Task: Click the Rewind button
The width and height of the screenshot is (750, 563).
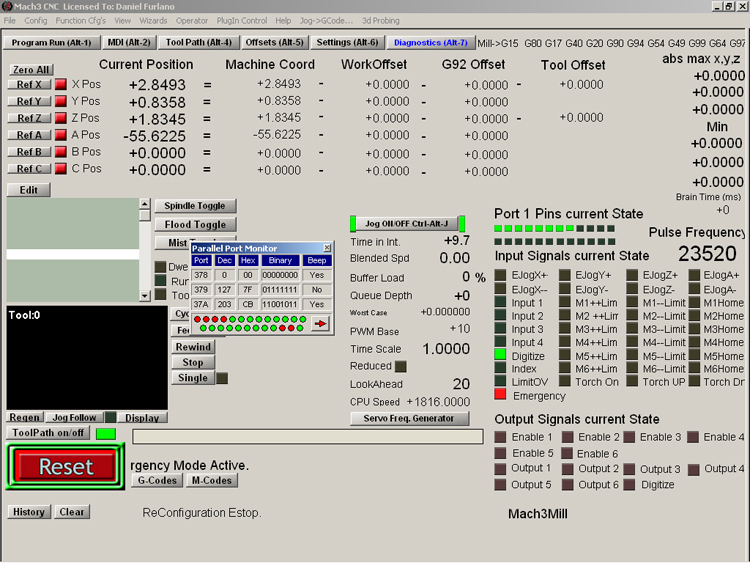Action: coord(193,347)
